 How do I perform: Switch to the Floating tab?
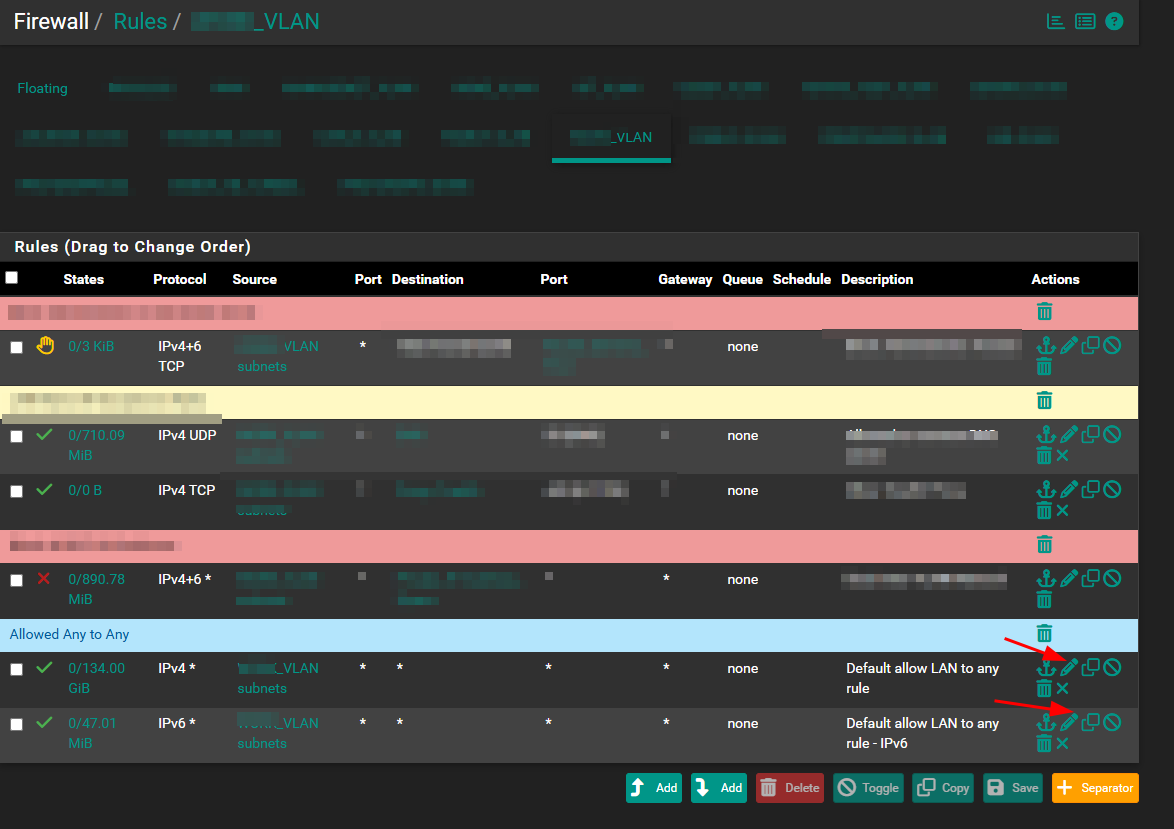coord(43,88)
